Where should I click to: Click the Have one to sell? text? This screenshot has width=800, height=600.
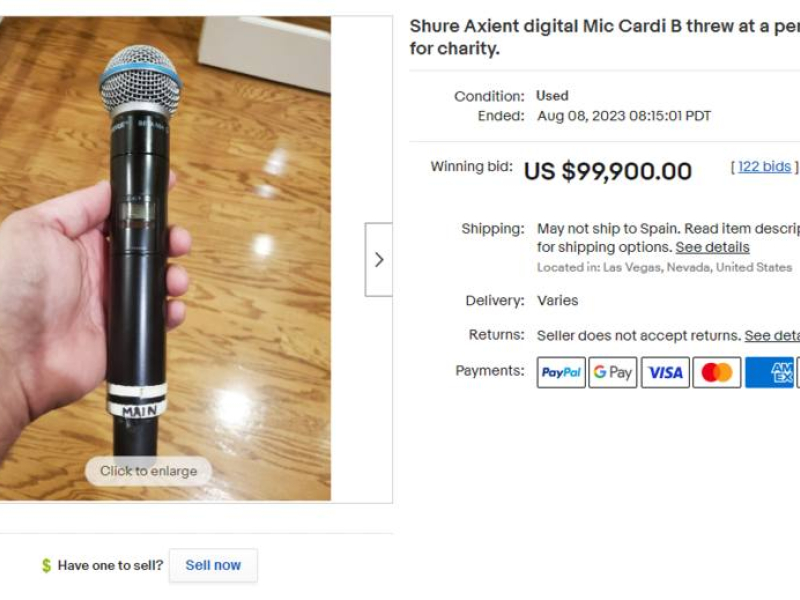click(110, 566)
